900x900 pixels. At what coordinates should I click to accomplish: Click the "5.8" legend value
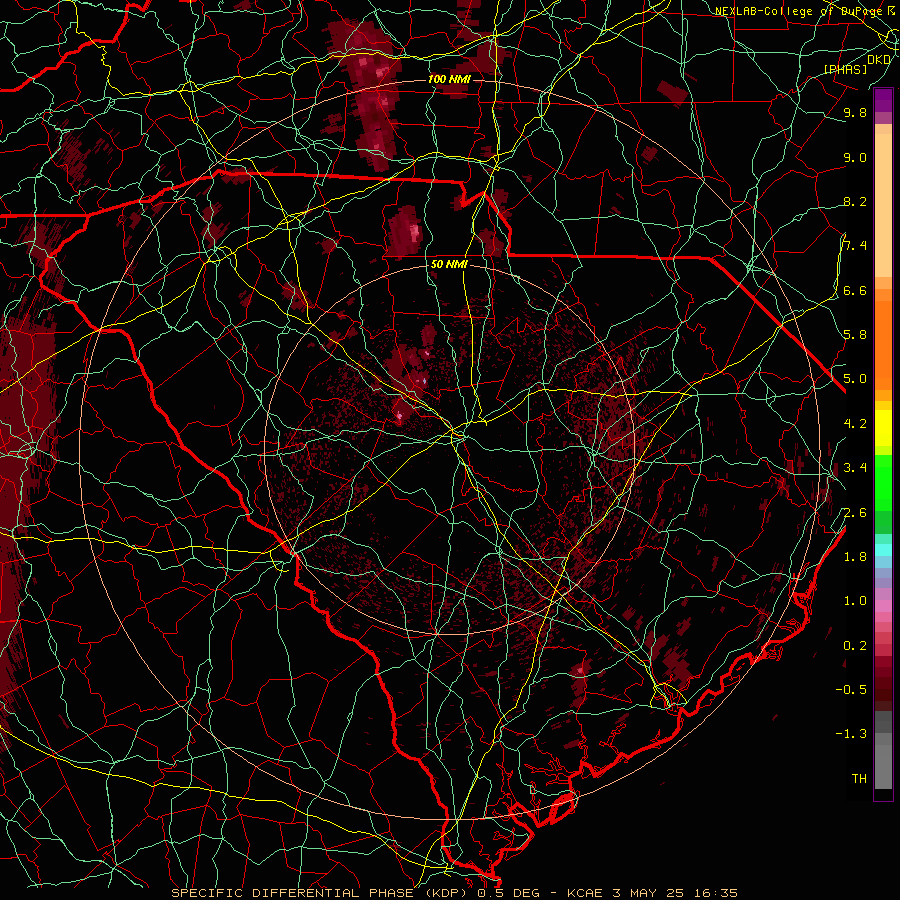click(855, 335)
